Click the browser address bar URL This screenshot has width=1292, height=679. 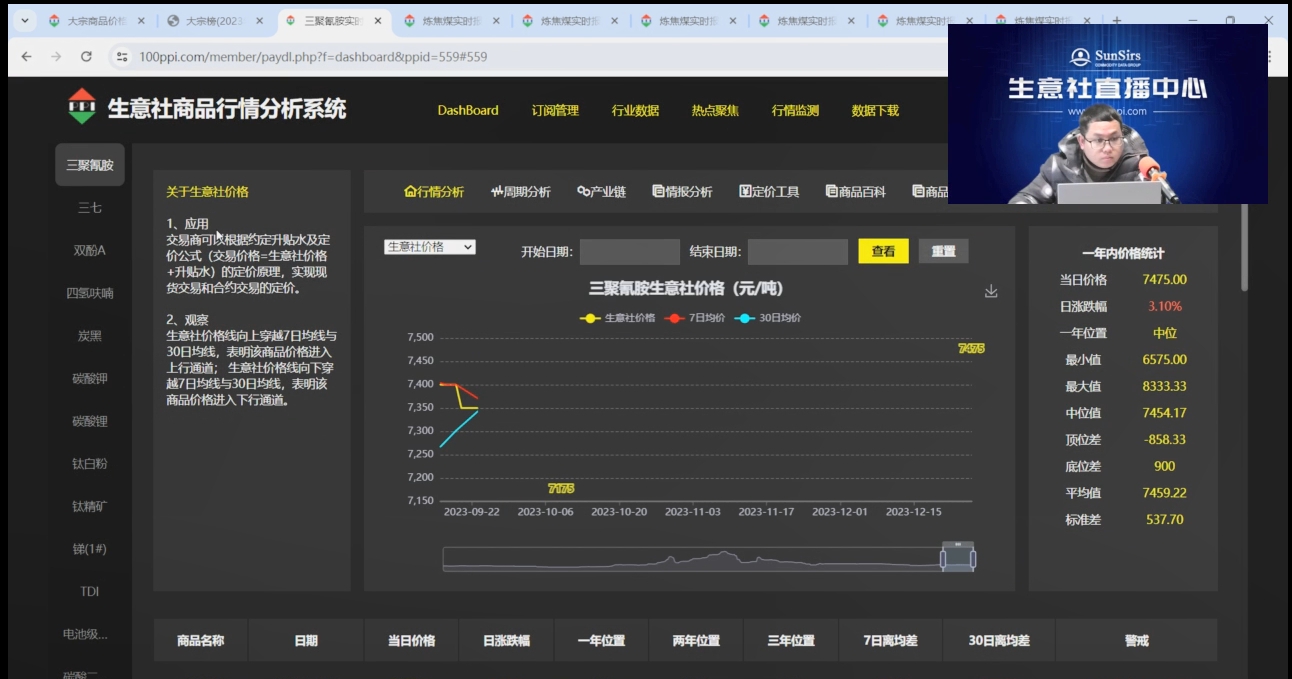(313, 57)
